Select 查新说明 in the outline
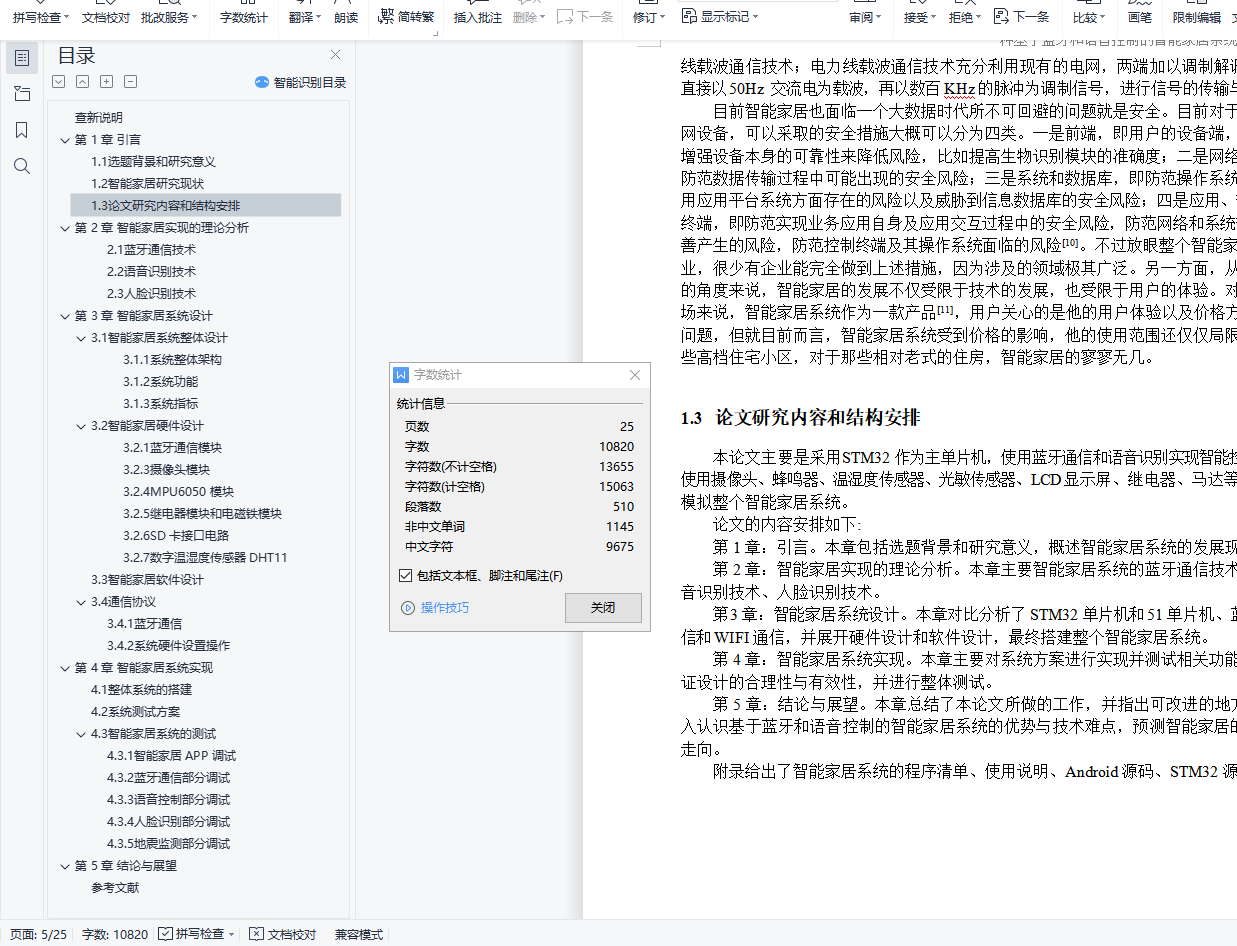The width and height of the screenshot is (1237, 946). tap(99, 118)
